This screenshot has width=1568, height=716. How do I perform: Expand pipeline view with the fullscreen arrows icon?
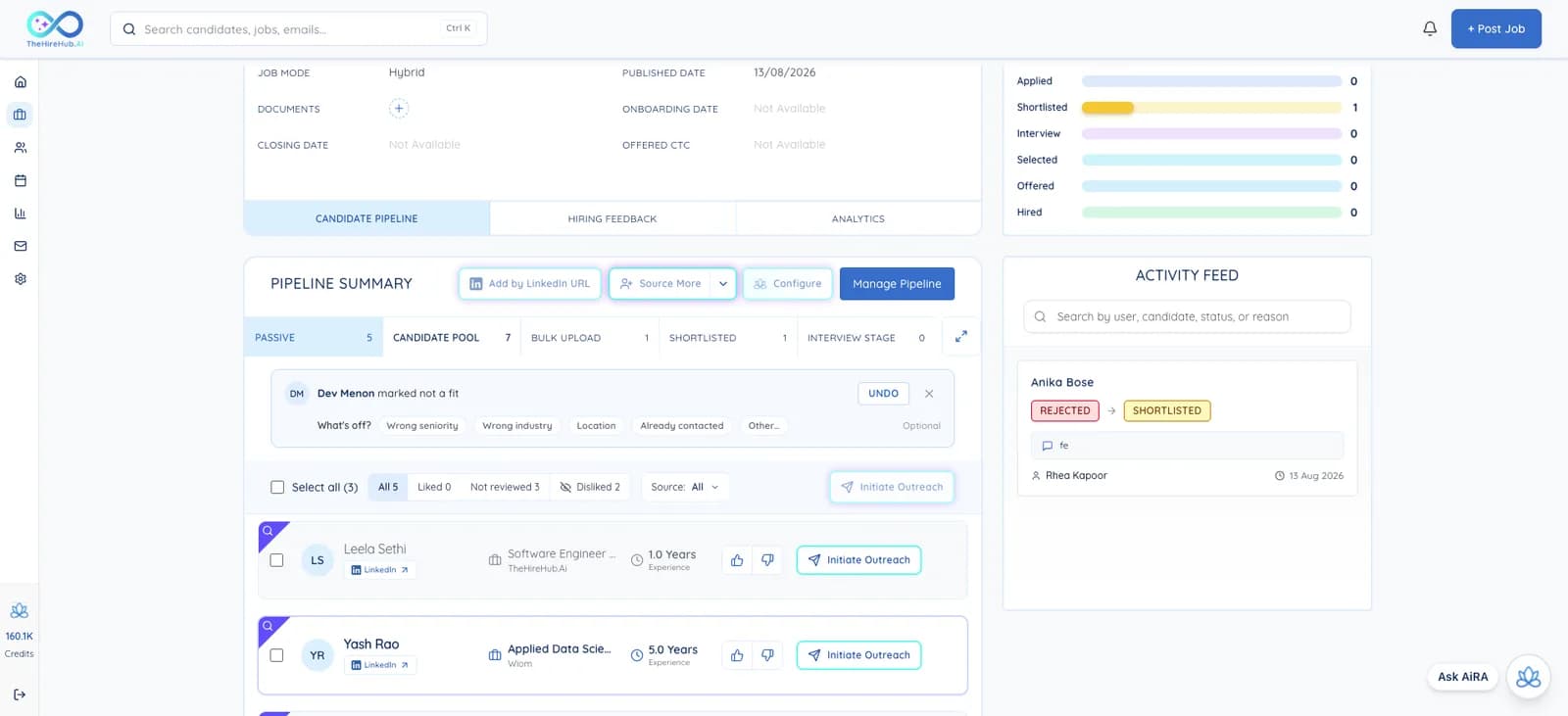(x=961, y=337)
